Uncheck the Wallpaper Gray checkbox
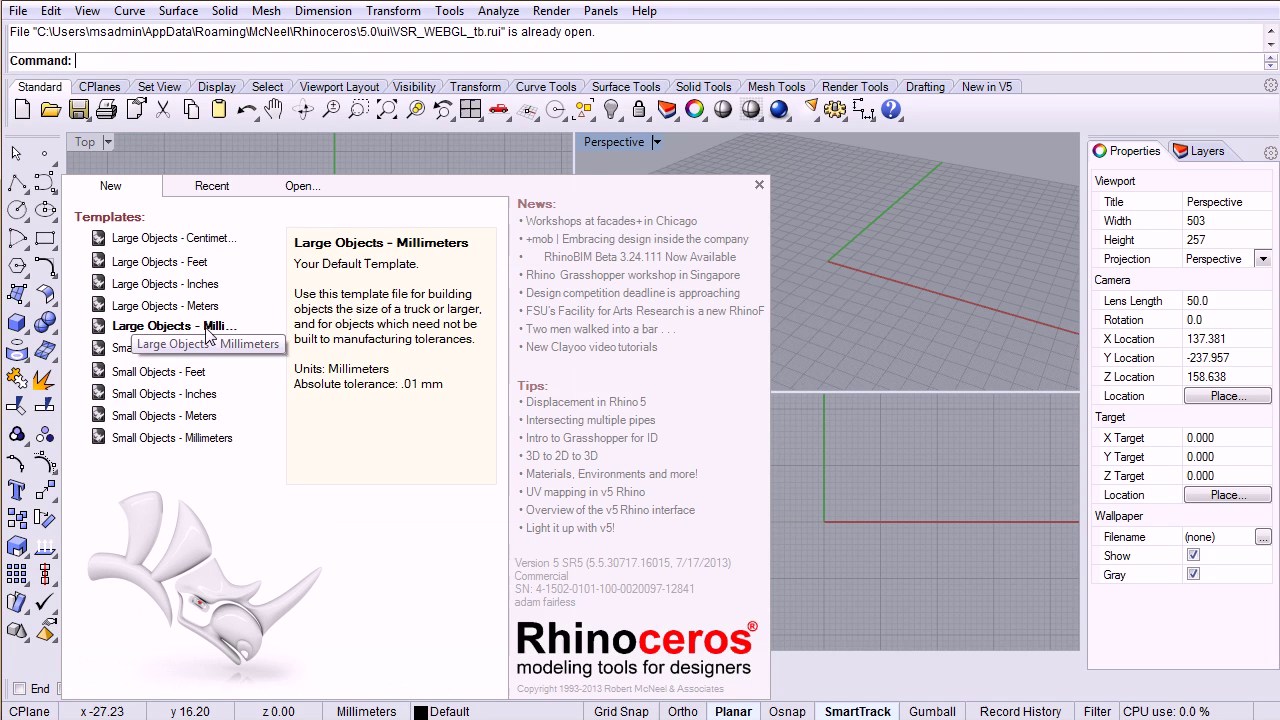This screenshot has width=1280, height=720. click(x=1193, y=575)
